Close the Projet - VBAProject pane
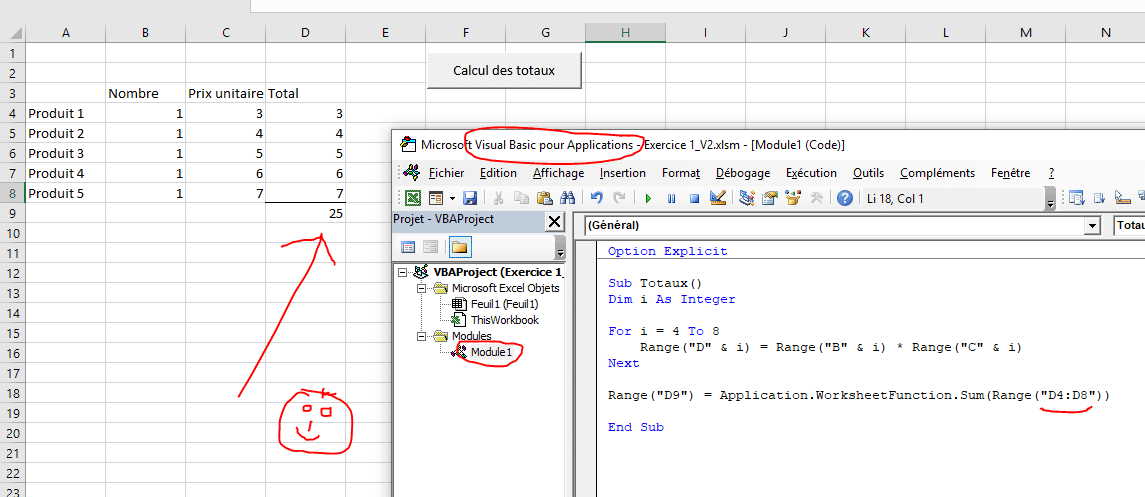 (553, 221)
